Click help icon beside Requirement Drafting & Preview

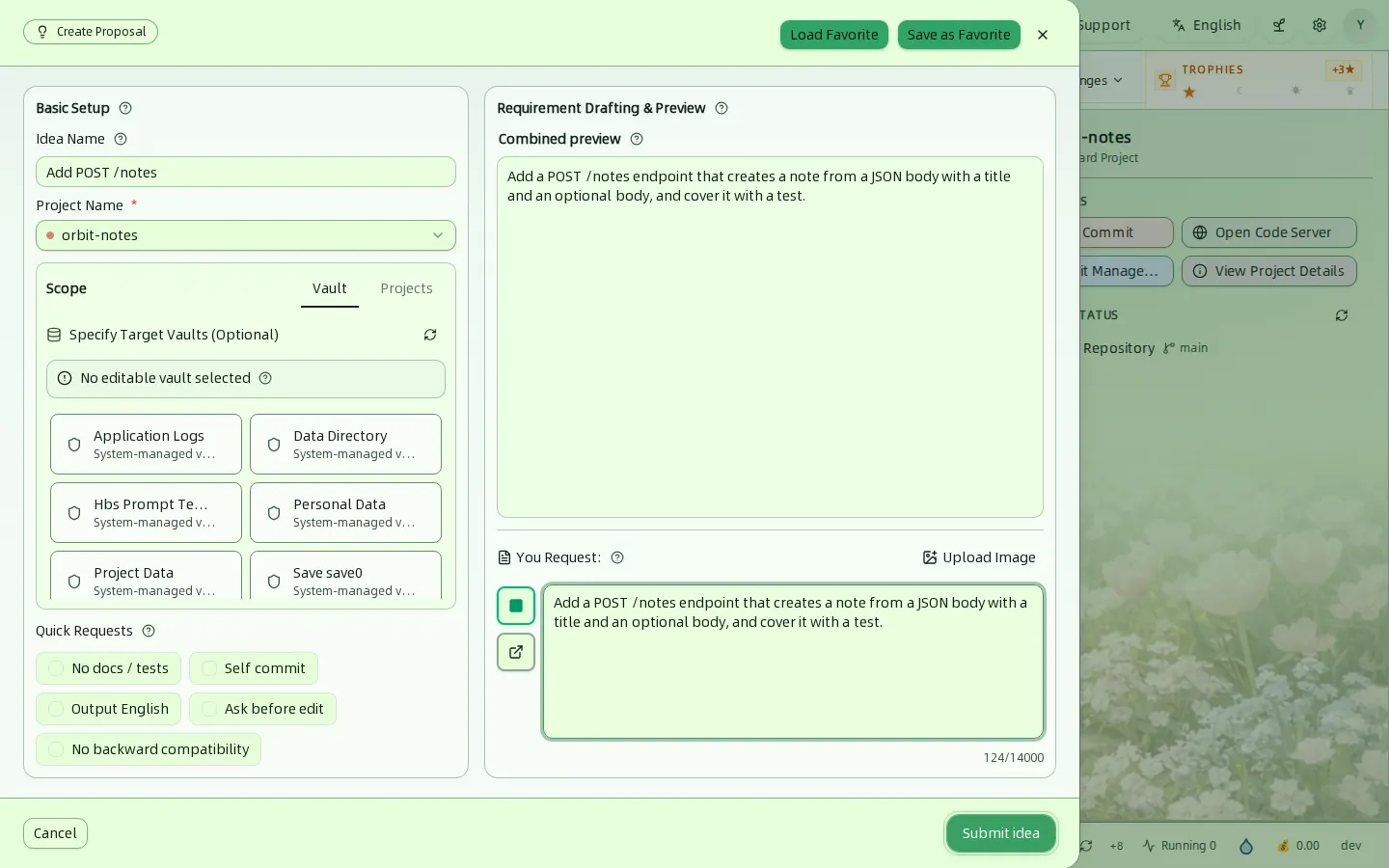coord(722,108)
